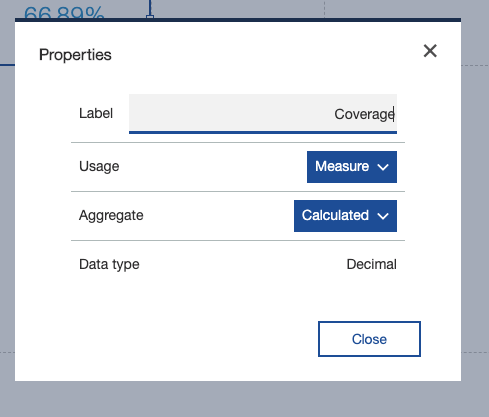Click the Aggregate row caption

click(111, 216)
